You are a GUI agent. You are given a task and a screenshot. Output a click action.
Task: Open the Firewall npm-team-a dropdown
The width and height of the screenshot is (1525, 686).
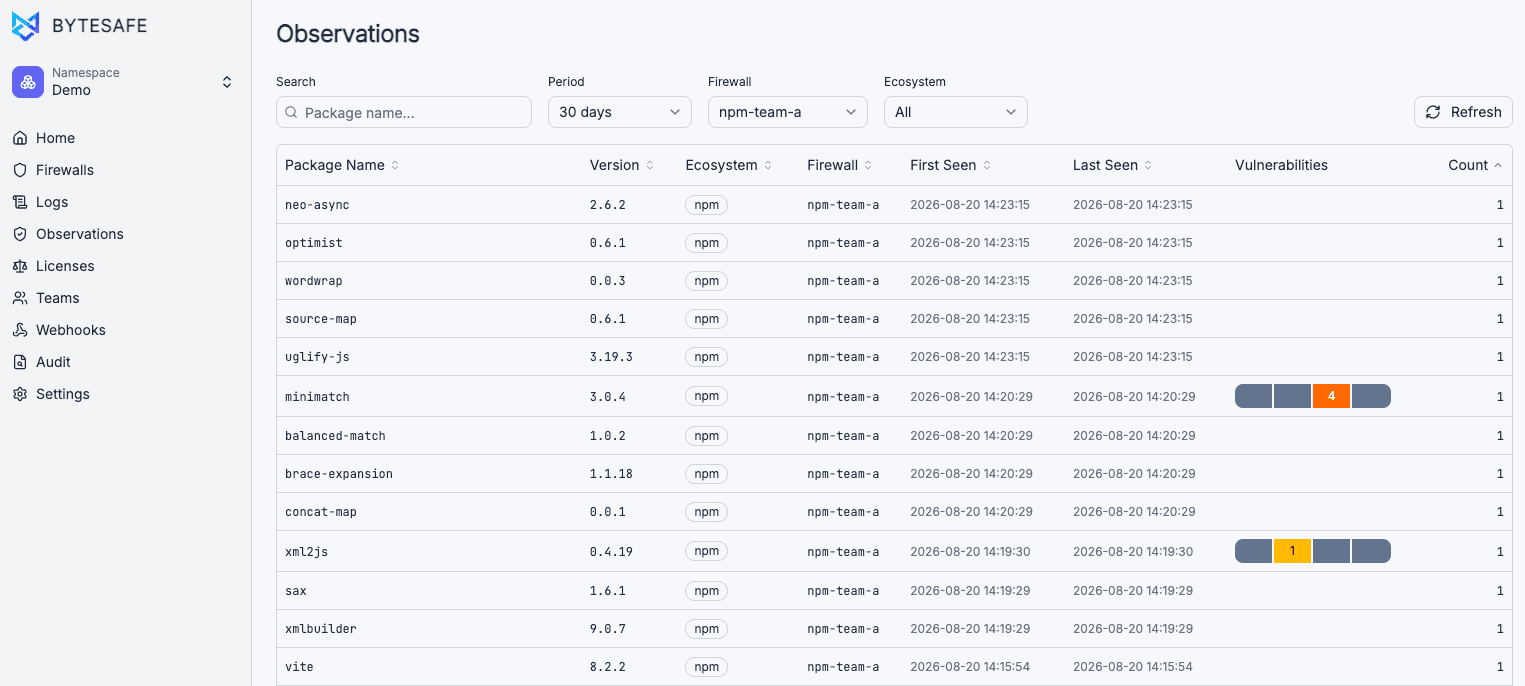[788, 112]
